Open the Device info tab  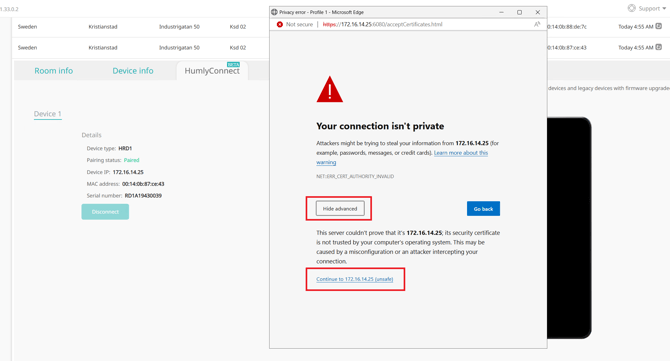tap(133, 70)
